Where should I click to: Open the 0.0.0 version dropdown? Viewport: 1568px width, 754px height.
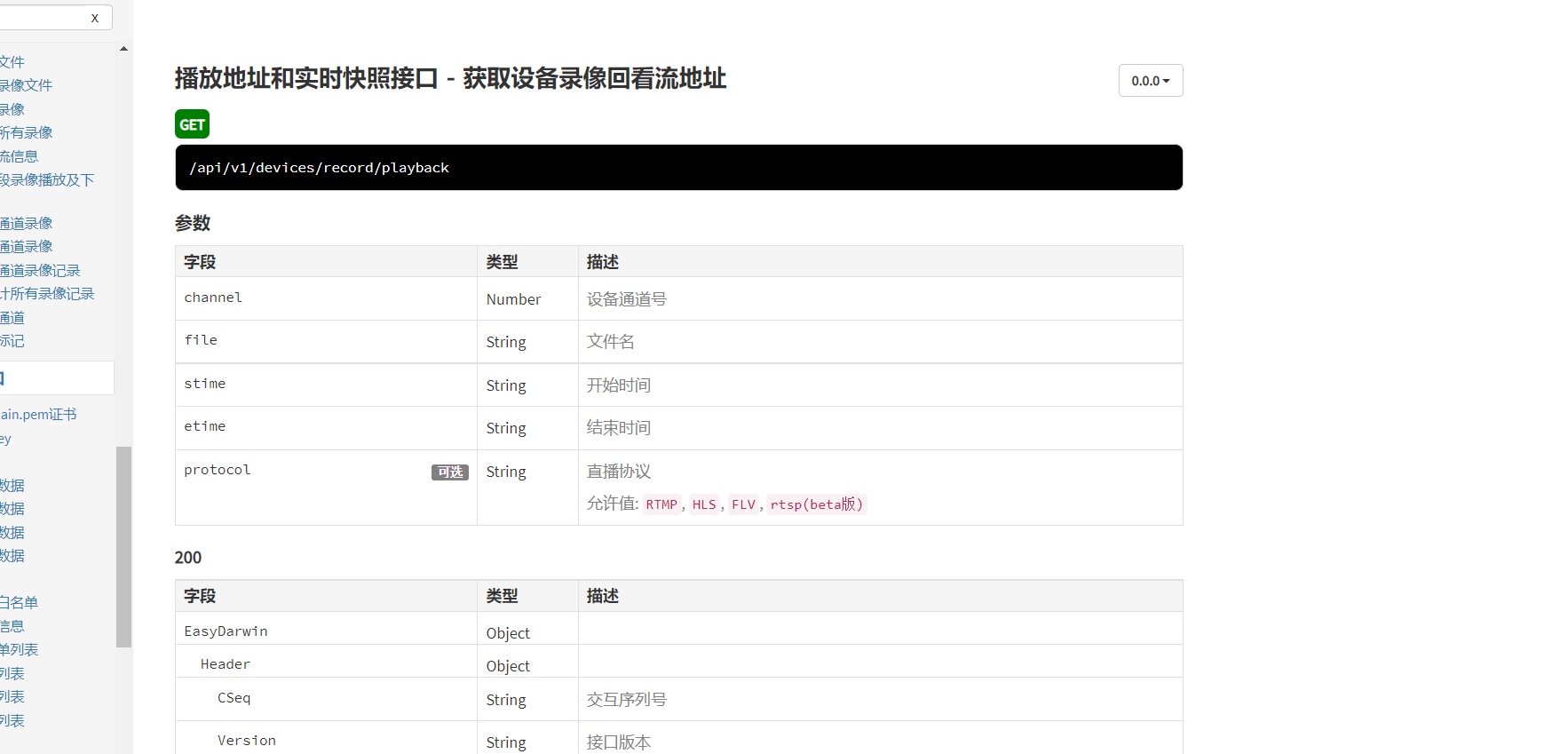1151,81
